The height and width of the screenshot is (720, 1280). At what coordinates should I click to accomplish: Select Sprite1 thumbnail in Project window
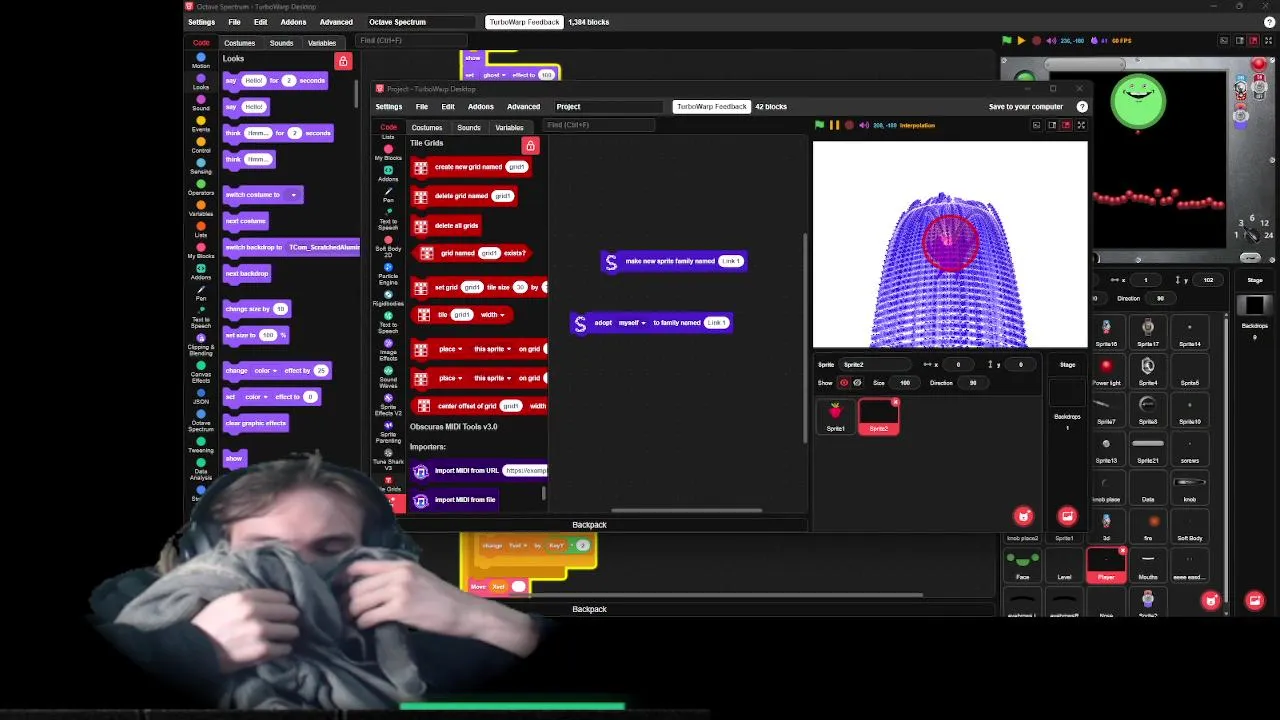(x=835, y=416)
